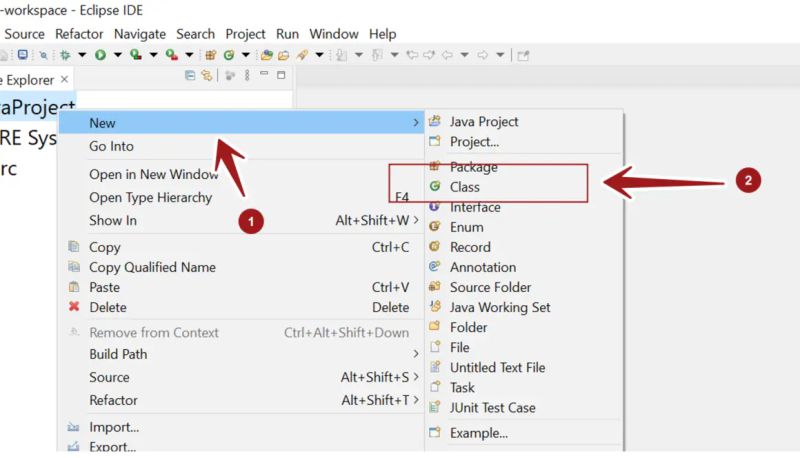Select Annotation in New submenu
This screenshot has height=458, width=800.
tap(524, 267)
